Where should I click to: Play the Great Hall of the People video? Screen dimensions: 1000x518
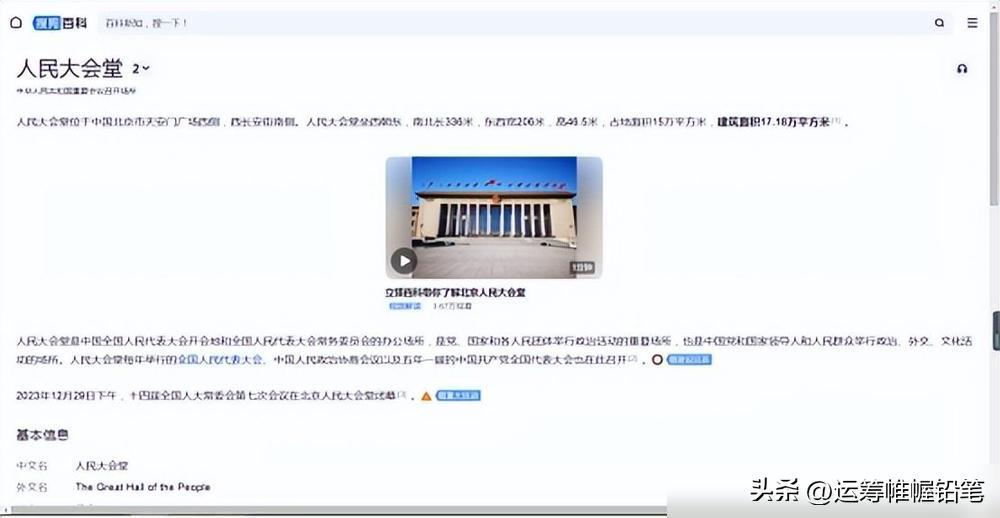coord(403,261)
